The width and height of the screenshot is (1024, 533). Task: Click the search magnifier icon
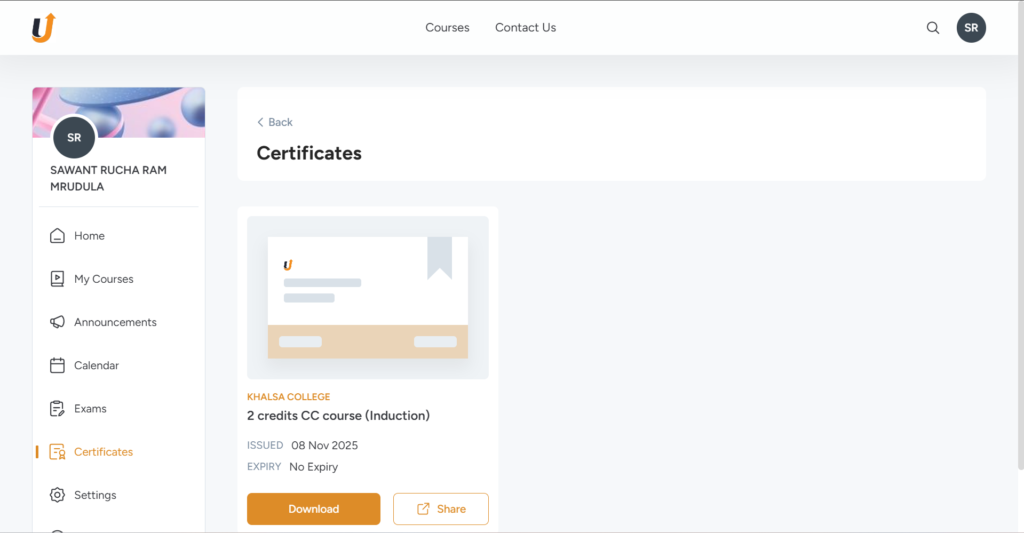pos(932,28)
